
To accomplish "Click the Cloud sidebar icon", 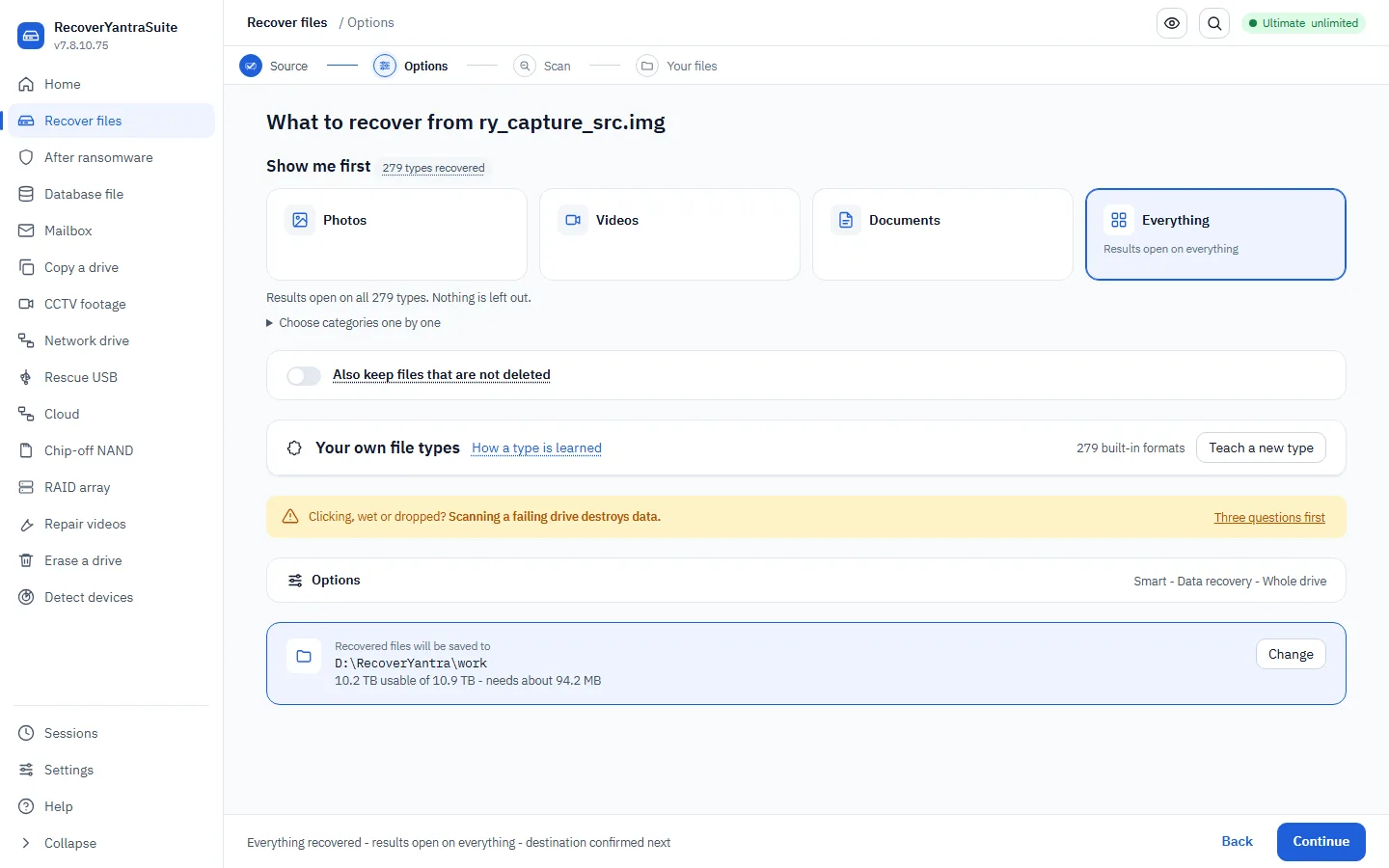I will coord(26,414).
